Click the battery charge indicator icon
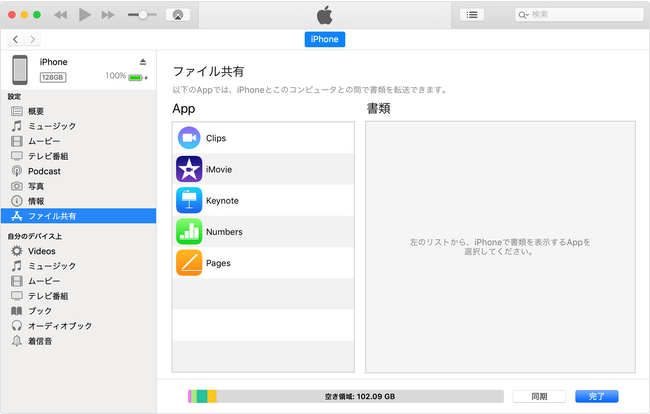 click(x=136, y=77)
